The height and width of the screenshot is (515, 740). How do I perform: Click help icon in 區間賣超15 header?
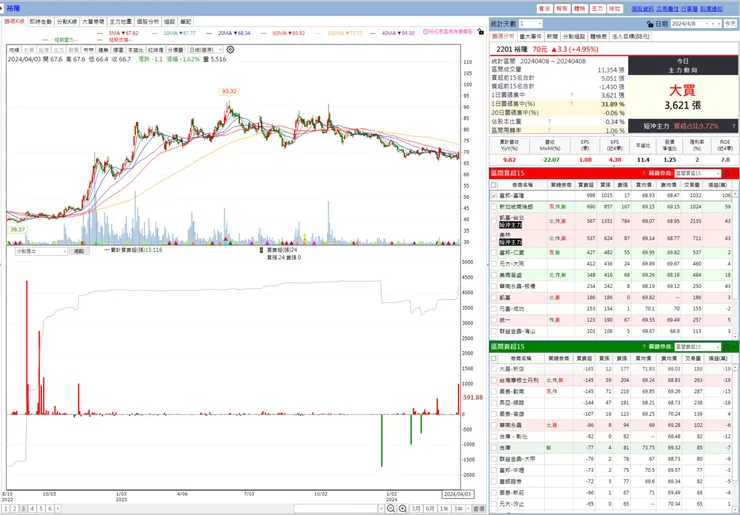[644, 346]
